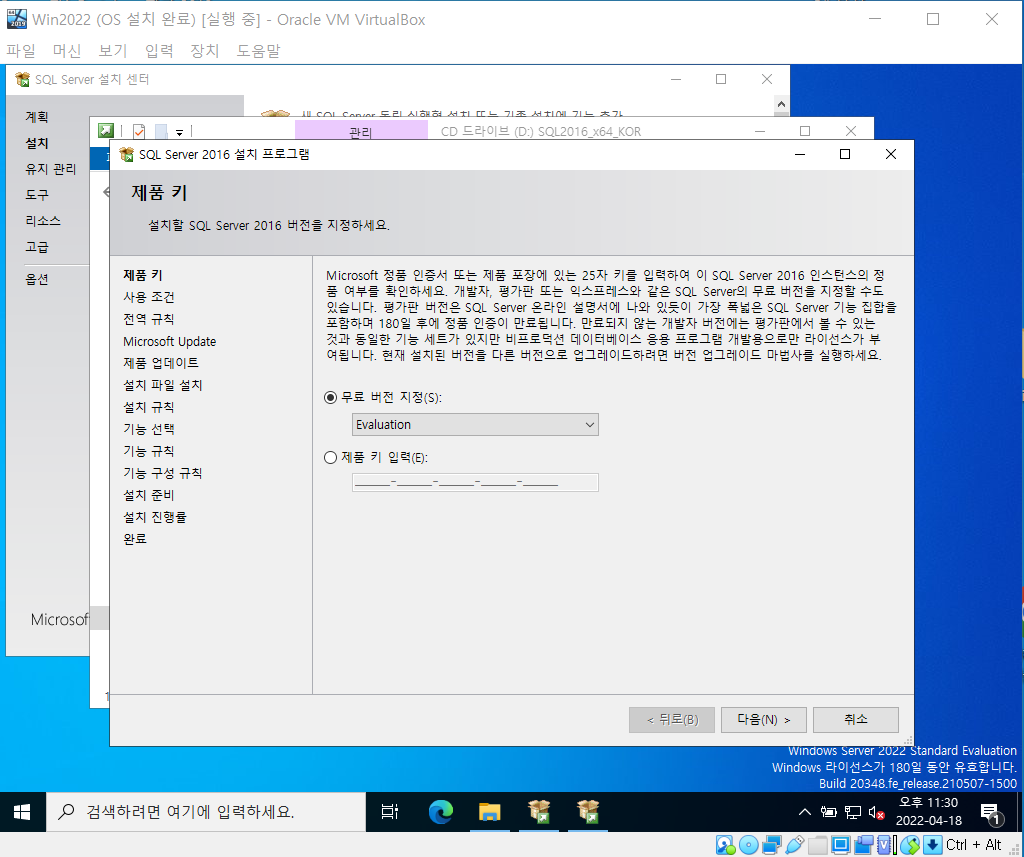Click VirtualBox display status icon
The height and width of the screenshot is (857, 1024).
(x=840, y=845)
